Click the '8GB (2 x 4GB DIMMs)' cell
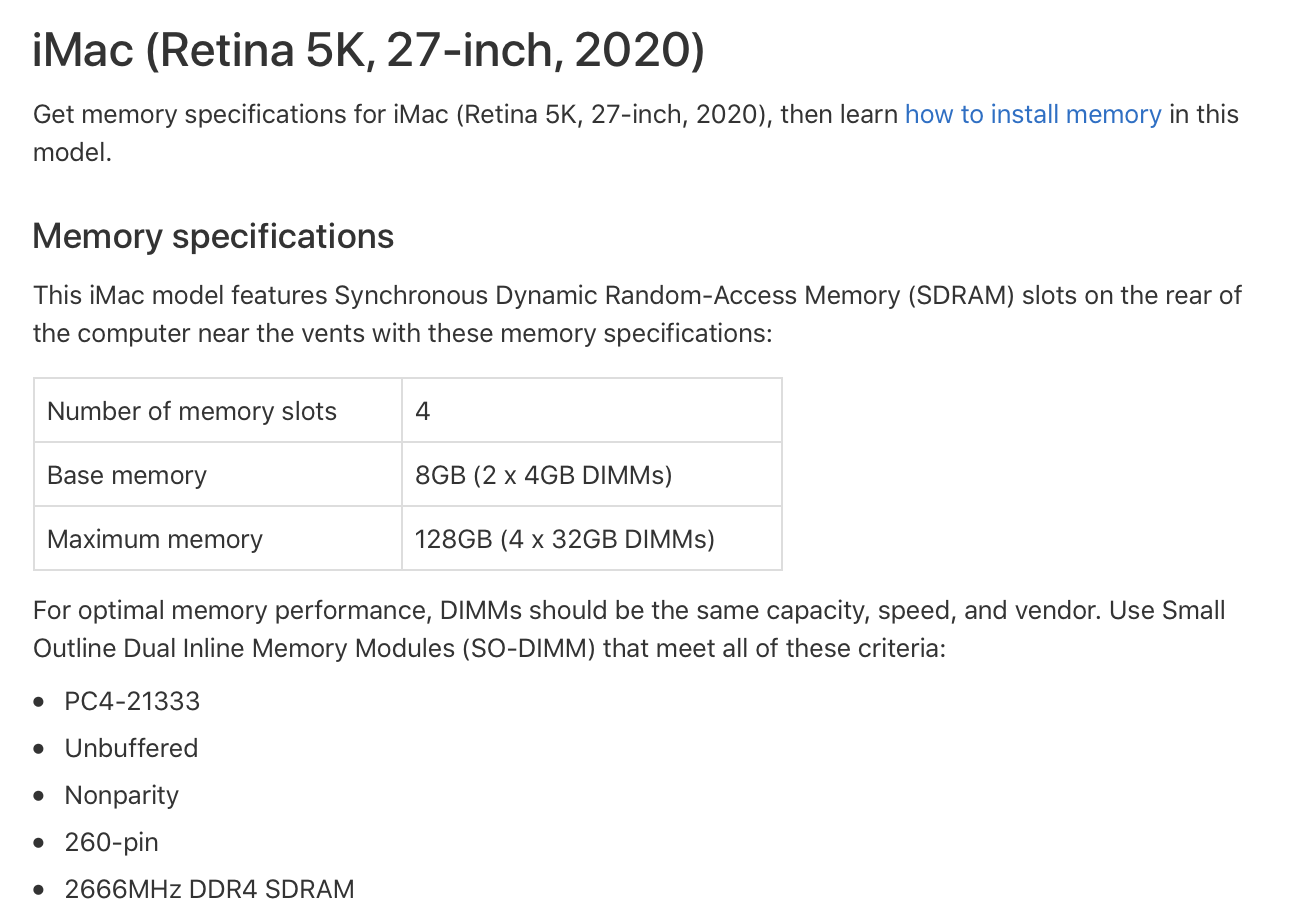 tap(543, 475)
